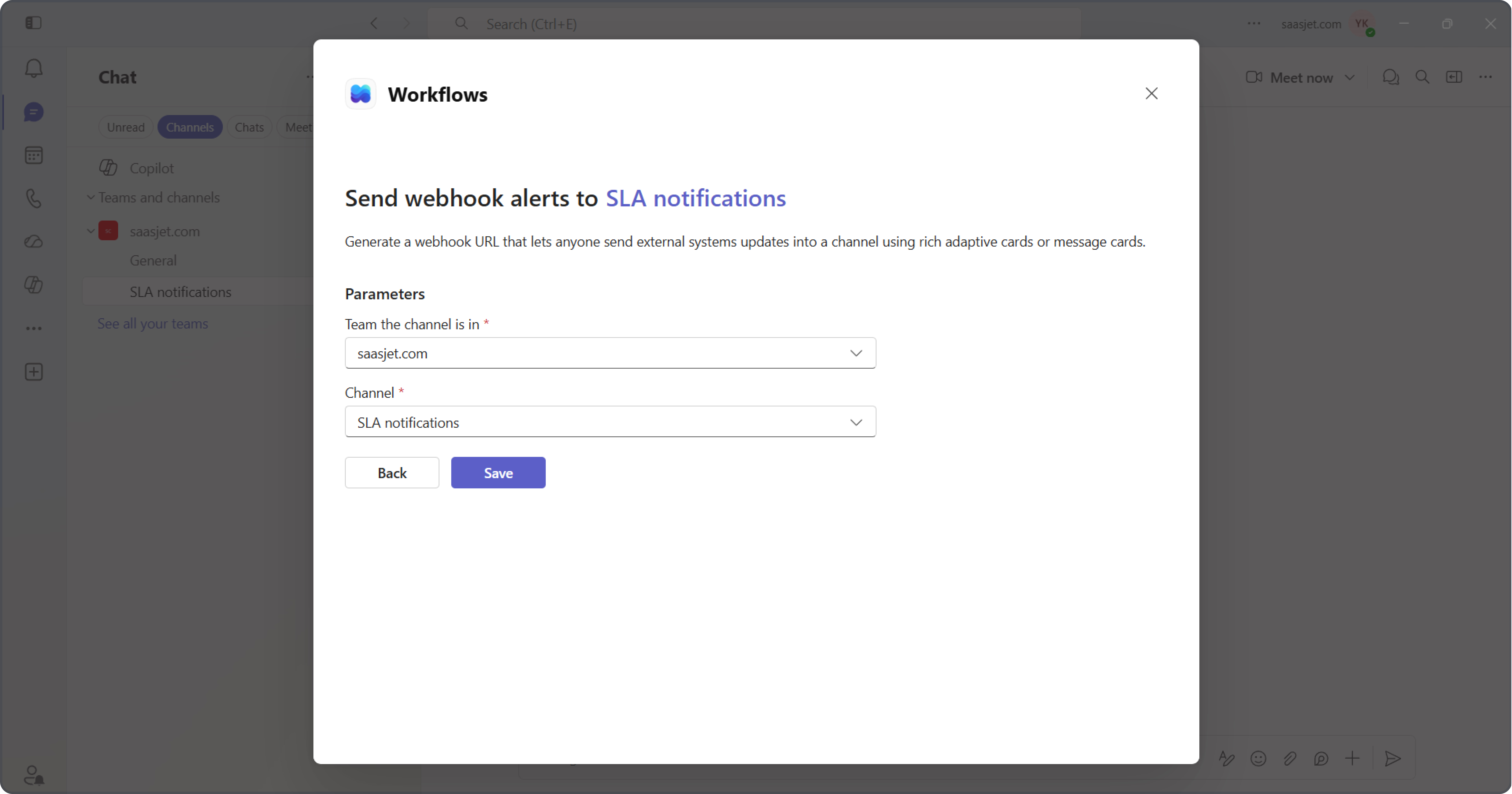Screen dimensions: 1512x794
Task: Open Copilot app icon in left rail
Action: (33, 285)
